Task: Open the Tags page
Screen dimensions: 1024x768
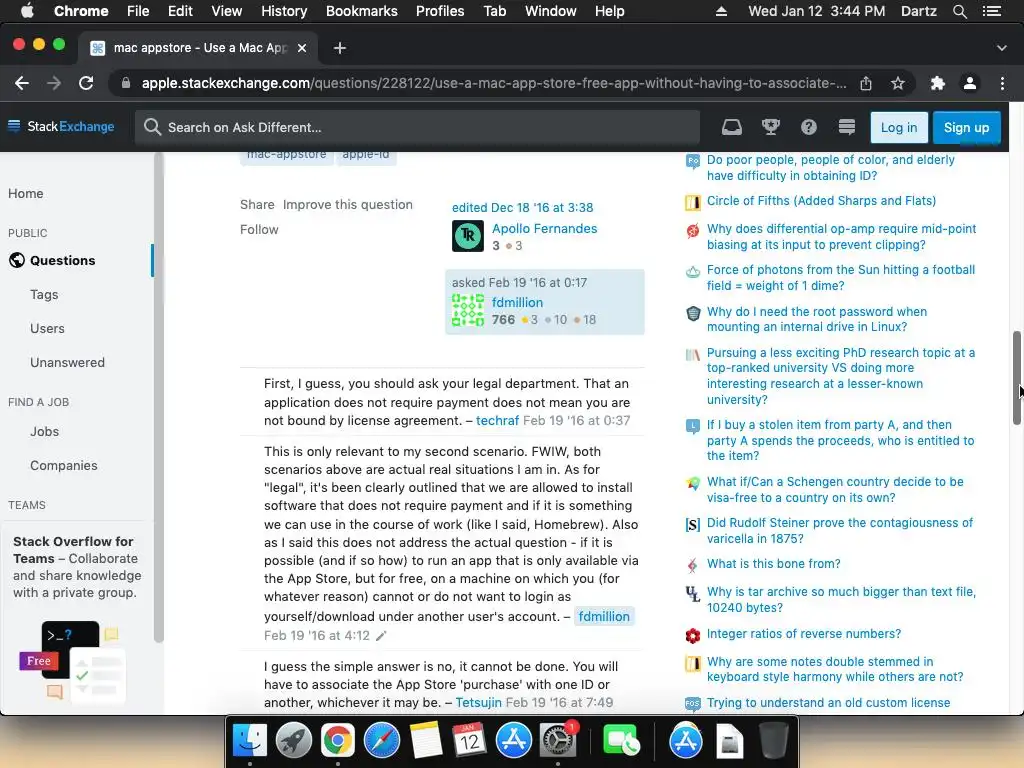Action: tap(44, 295)
